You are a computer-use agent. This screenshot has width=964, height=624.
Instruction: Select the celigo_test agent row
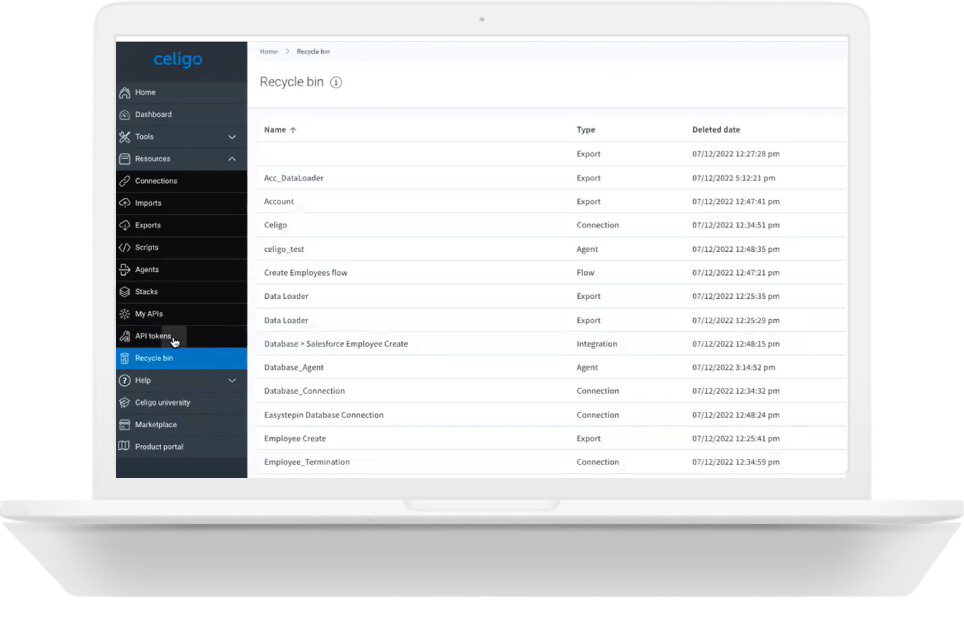(285, 249)
